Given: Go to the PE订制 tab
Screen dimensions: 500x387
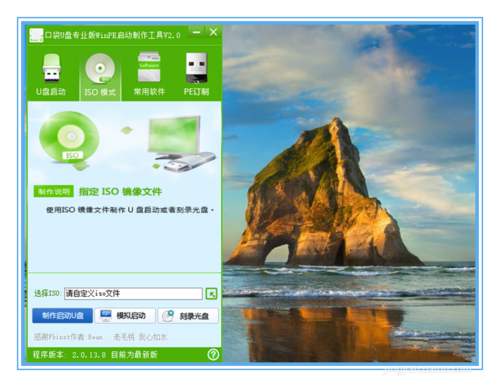Looking at the screenshot, I should click(197, 75).
